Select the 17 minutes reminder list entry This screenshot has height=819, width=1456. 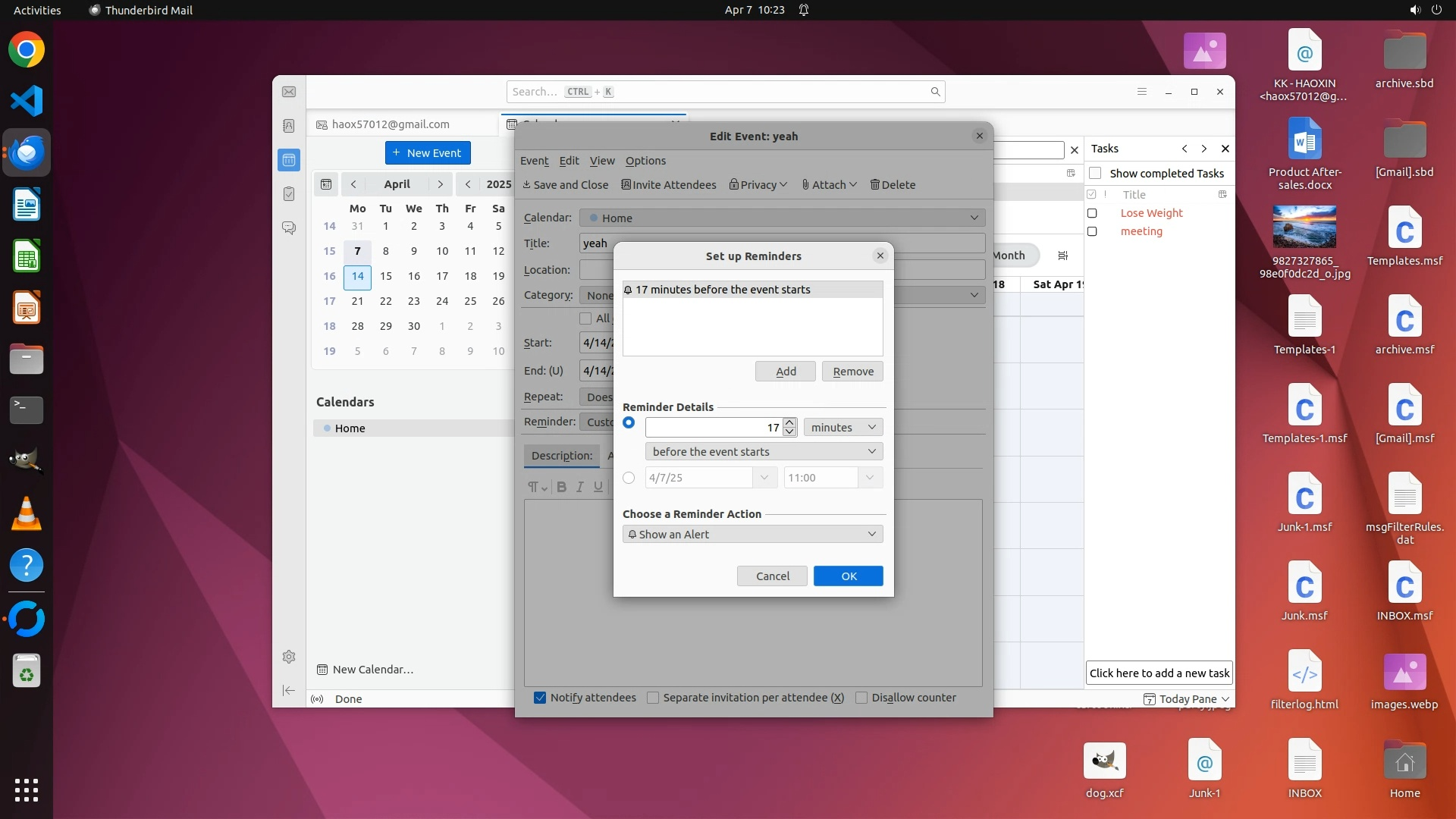click(751, 290)
